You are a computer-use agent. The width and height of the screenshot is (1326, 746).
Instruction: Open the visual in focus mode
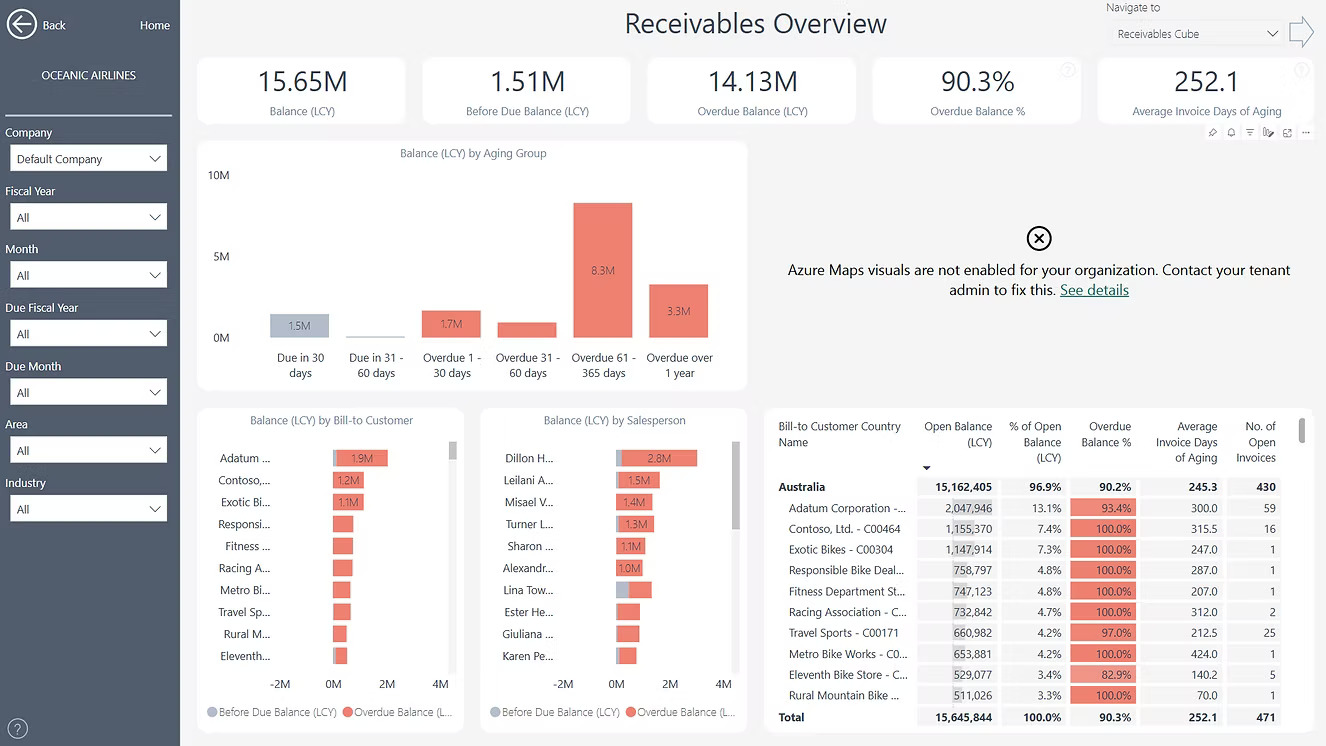1287,132
